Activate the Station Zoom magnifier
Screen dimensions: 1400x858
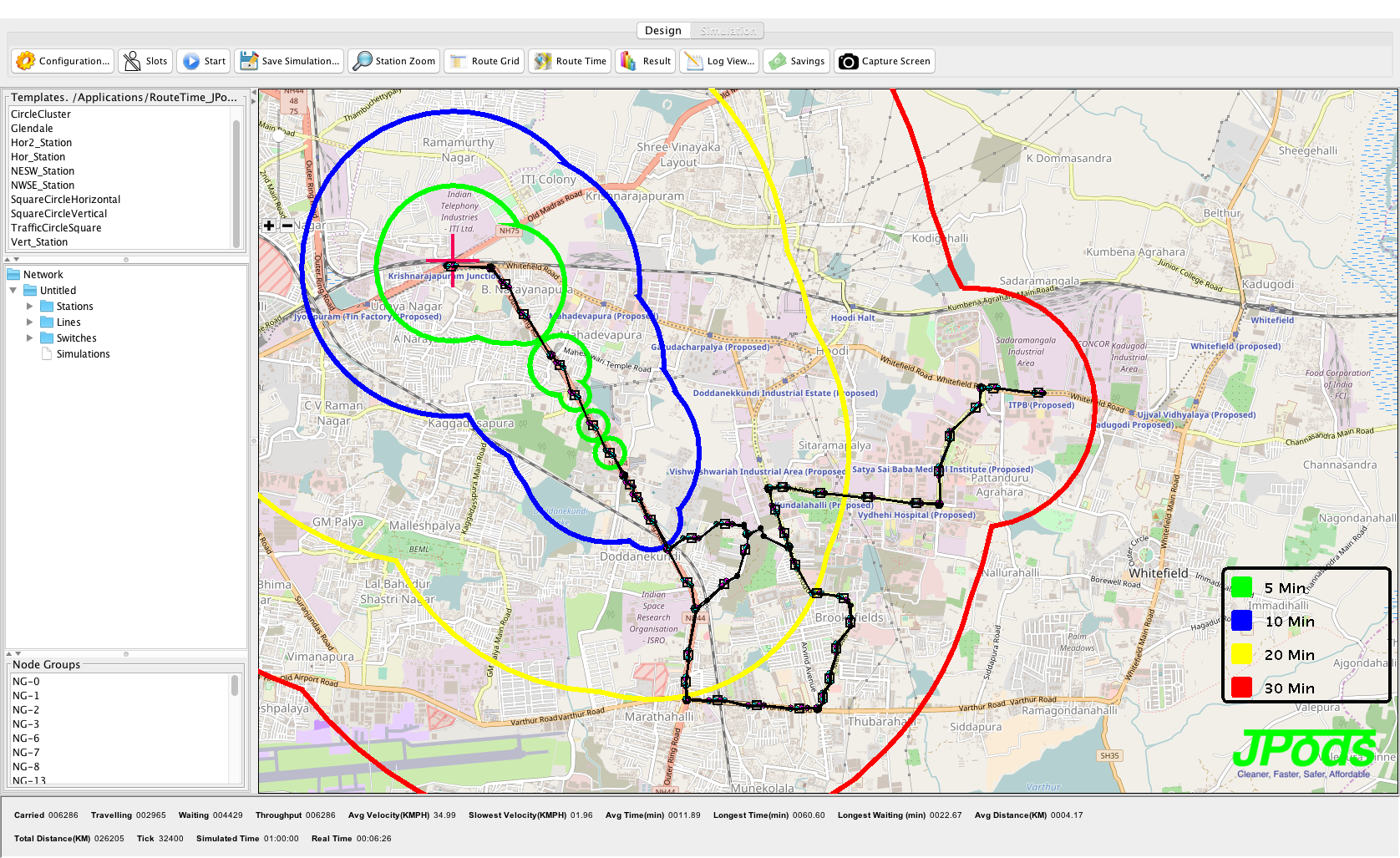[x=363, y=61]
